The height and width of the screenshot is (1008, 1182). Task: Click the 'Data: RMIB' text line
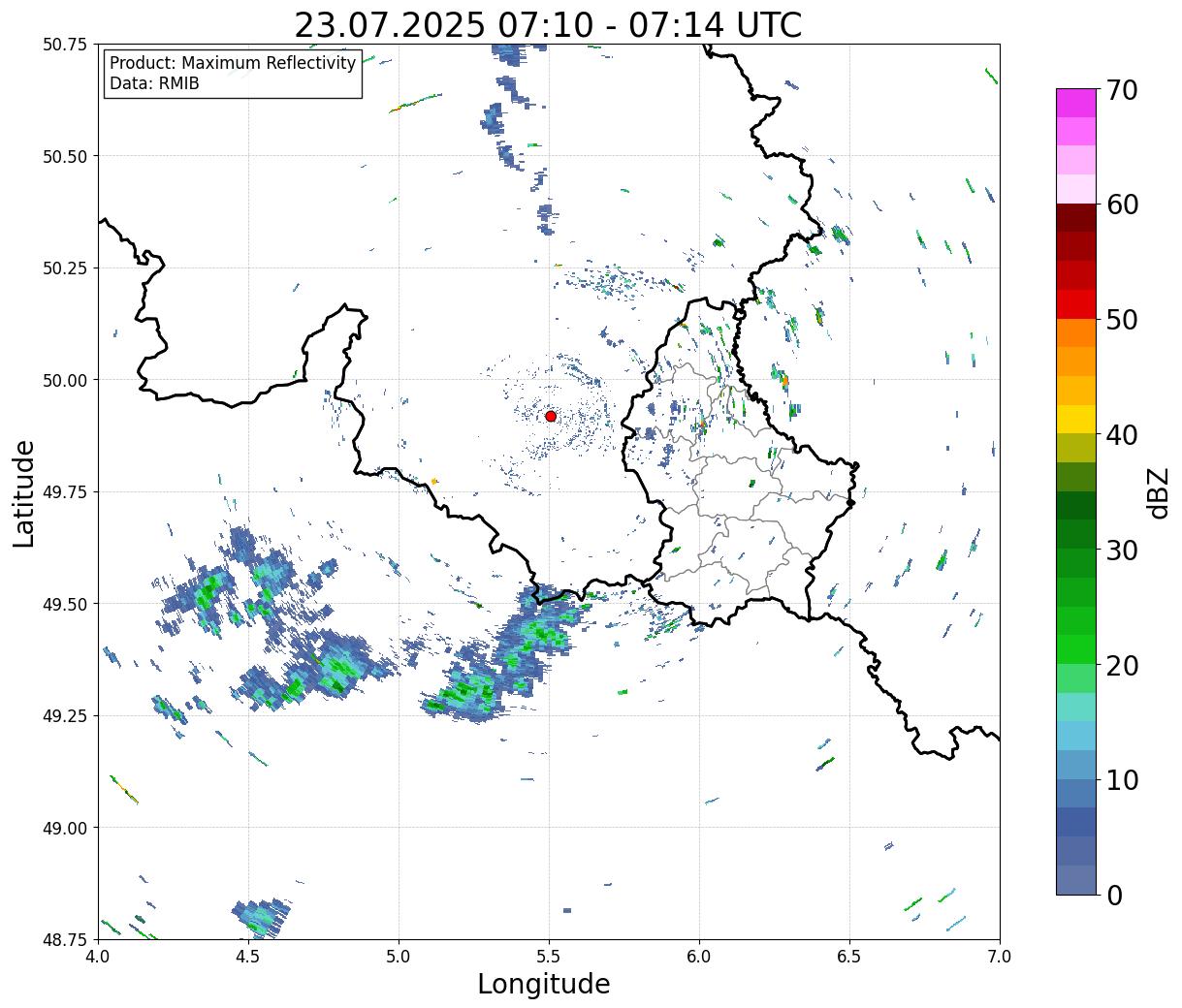[154, 83]
